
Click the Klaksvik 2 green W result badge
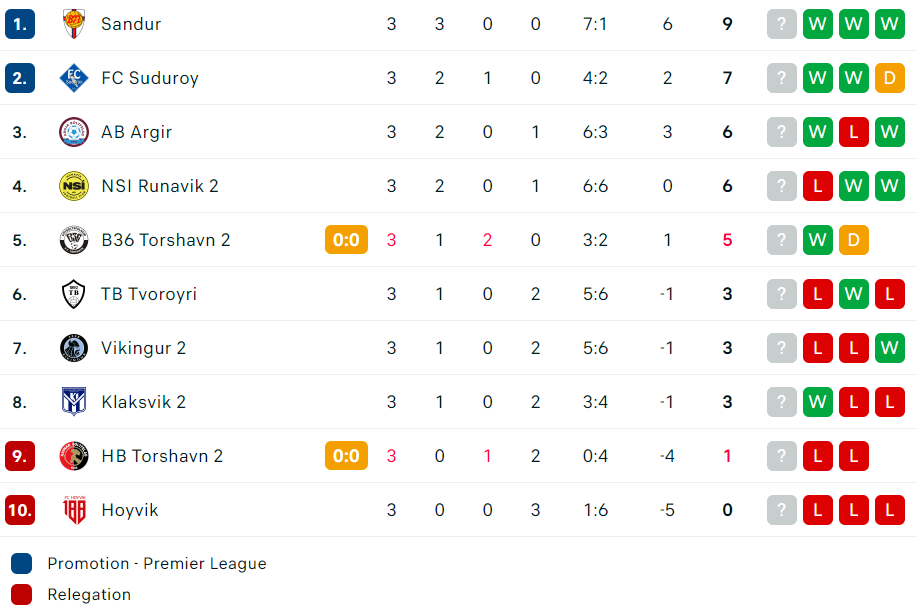(818, 402)
